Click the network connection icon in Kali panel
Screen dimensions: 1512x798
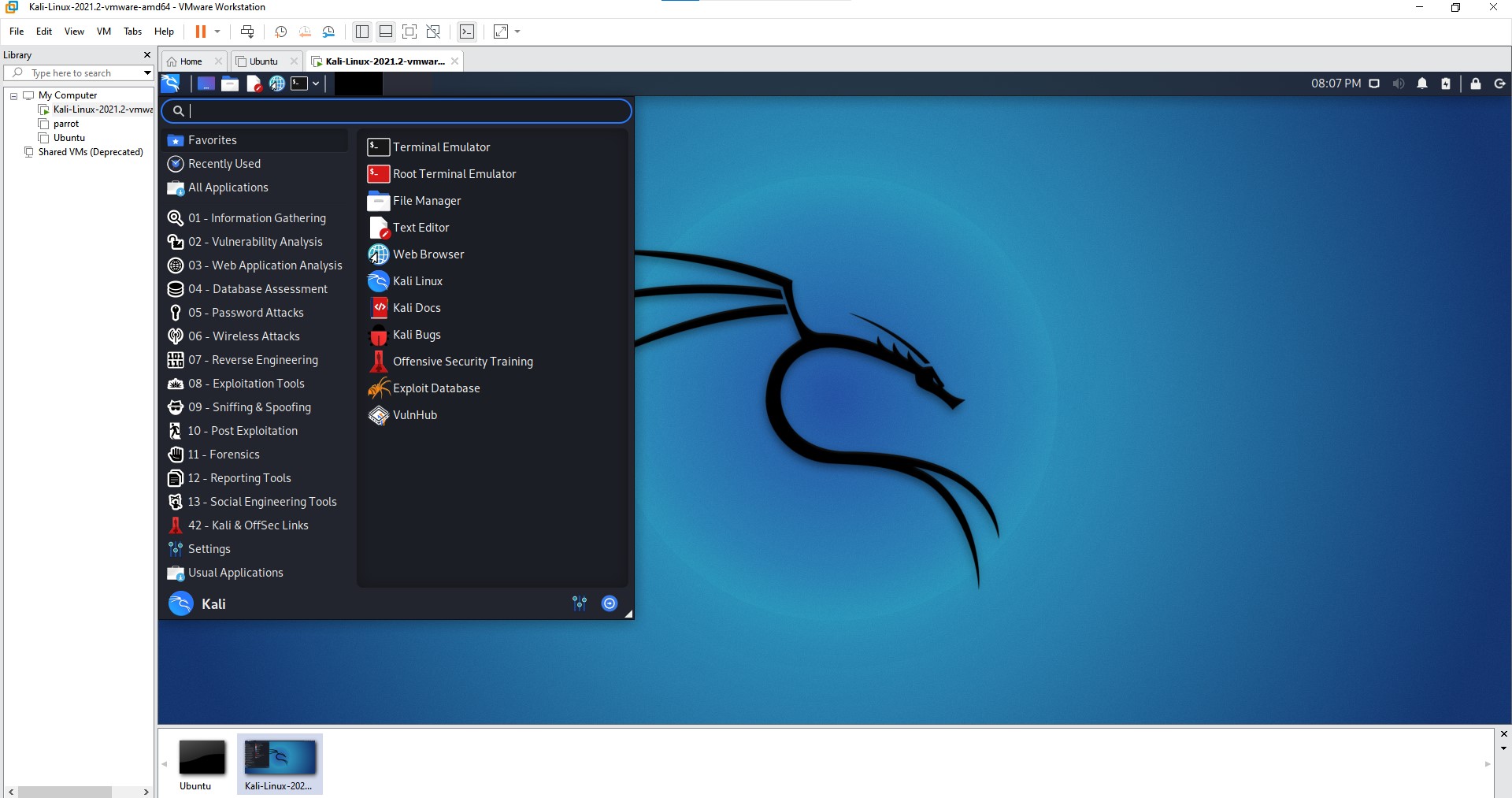(1374, 84)
